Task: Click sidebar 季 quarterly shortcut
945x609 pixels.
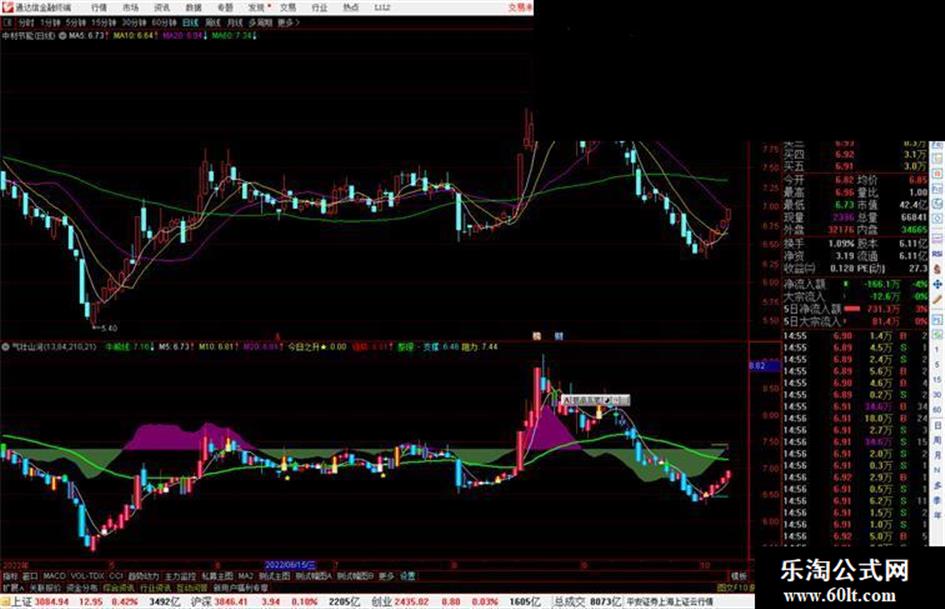Action: point(937,500)
